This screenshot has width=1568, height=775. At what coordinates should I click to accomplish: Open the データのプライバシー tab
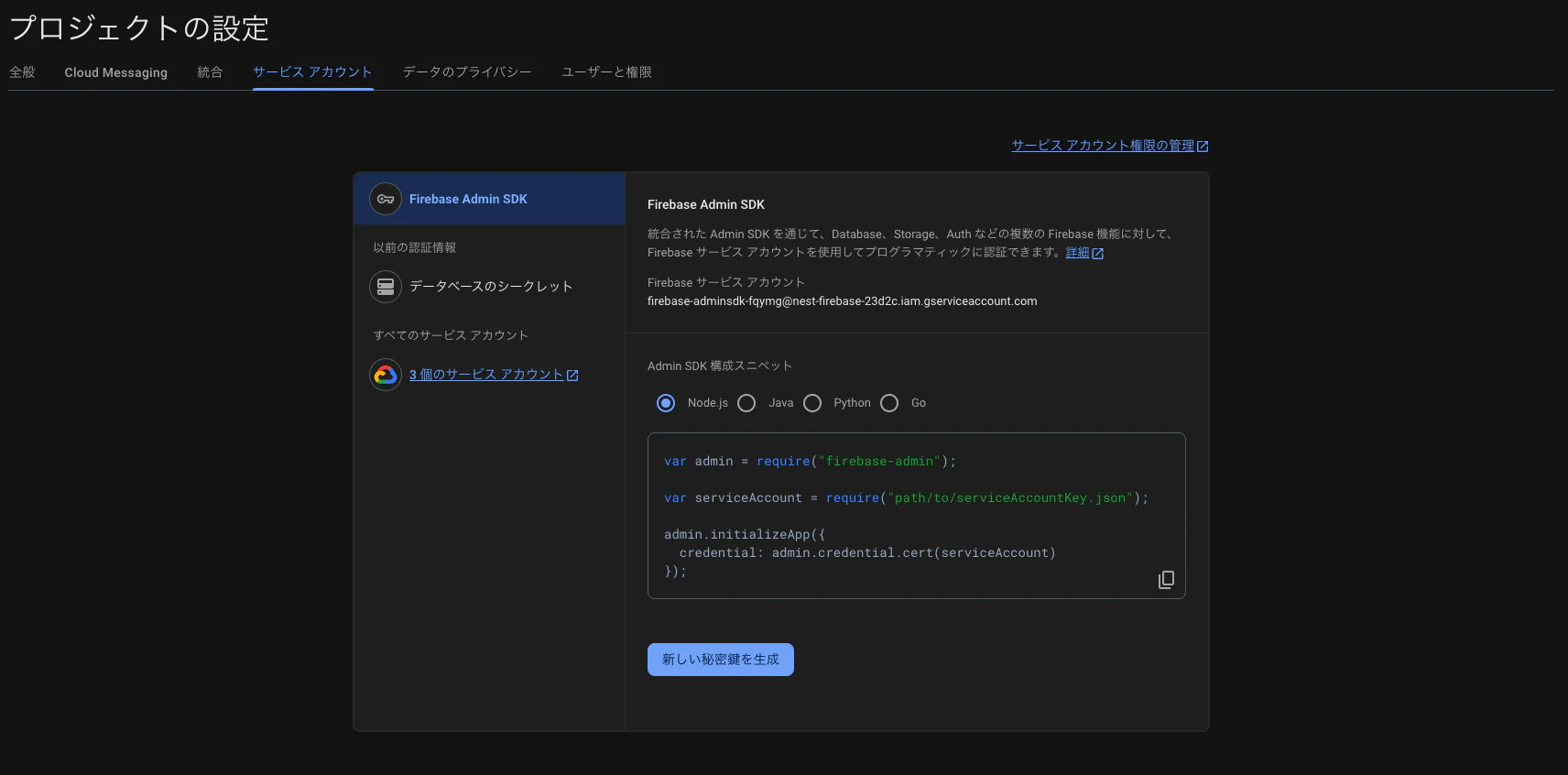[467, 72]
